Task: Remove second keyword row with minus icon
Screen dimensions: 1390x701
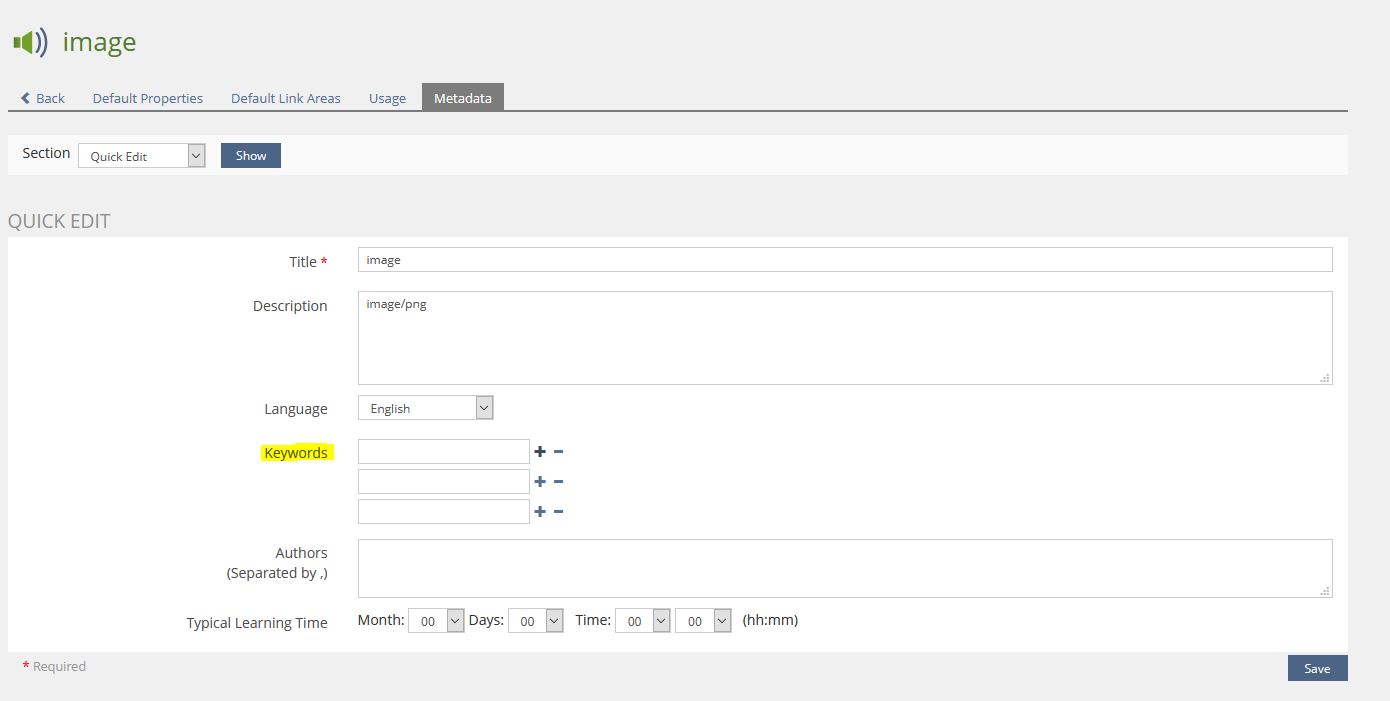Action: [x=558, y=482]
